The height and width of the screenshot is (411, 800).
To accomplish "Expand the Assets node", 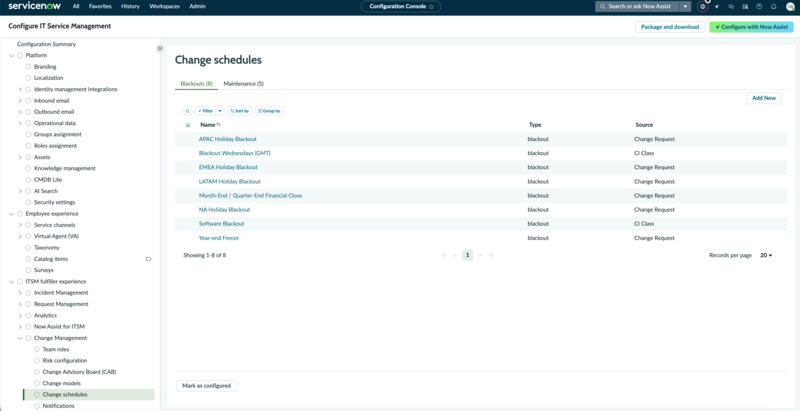I will [20, 157].
